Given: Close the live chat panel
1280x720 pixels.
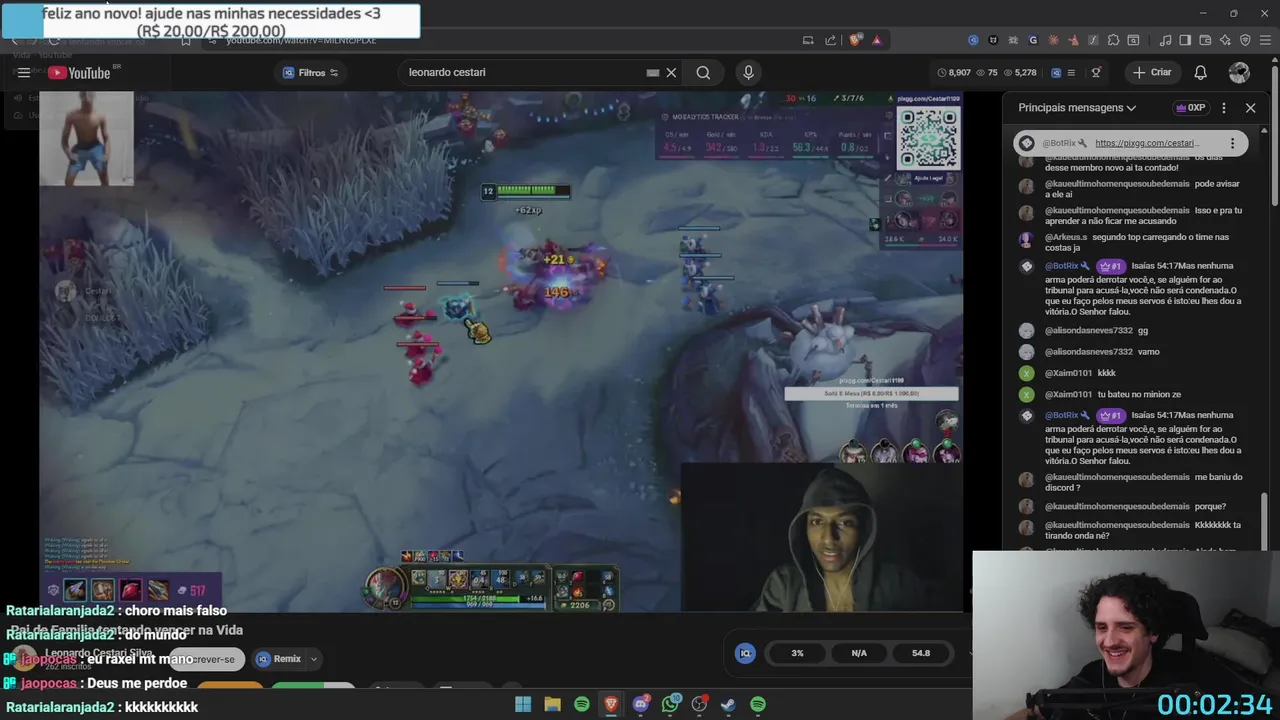Looking at the screenshot, I should click(1250, 107).
